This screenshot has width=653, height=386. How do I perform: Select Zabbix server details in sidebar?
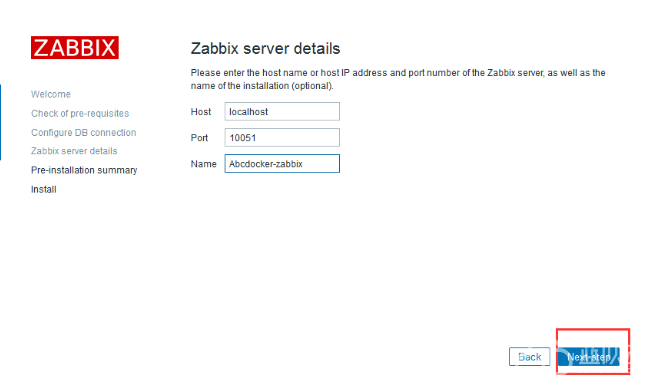tap(74, 151)
